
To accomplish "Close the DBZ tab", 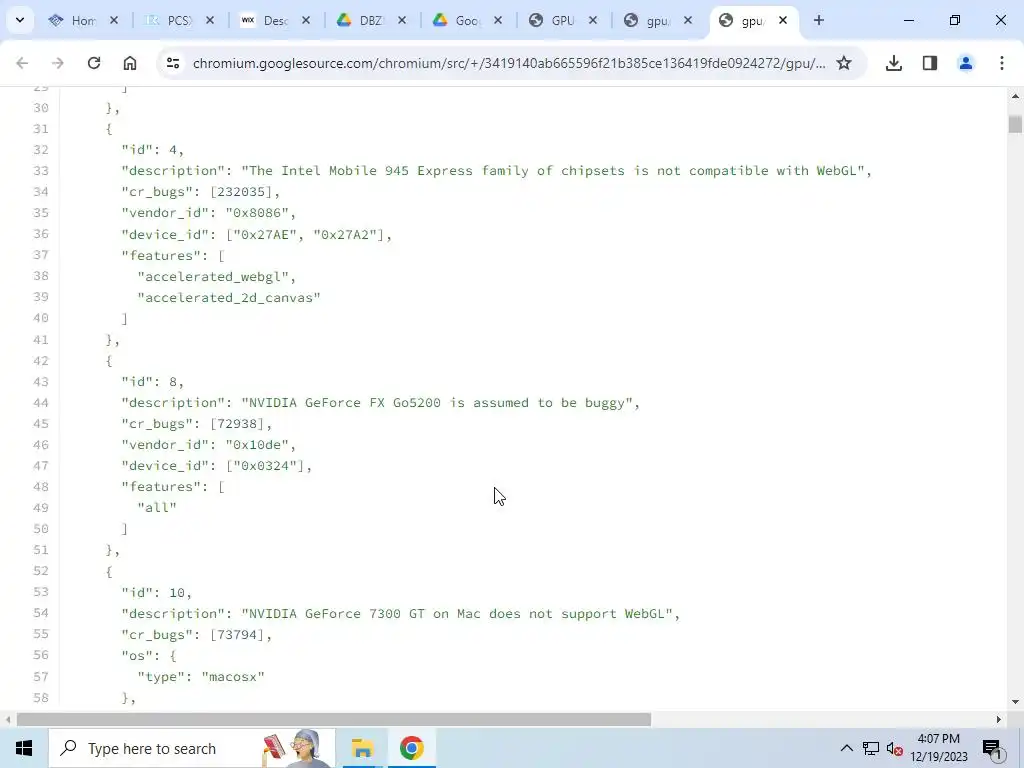I will point(402,20).
